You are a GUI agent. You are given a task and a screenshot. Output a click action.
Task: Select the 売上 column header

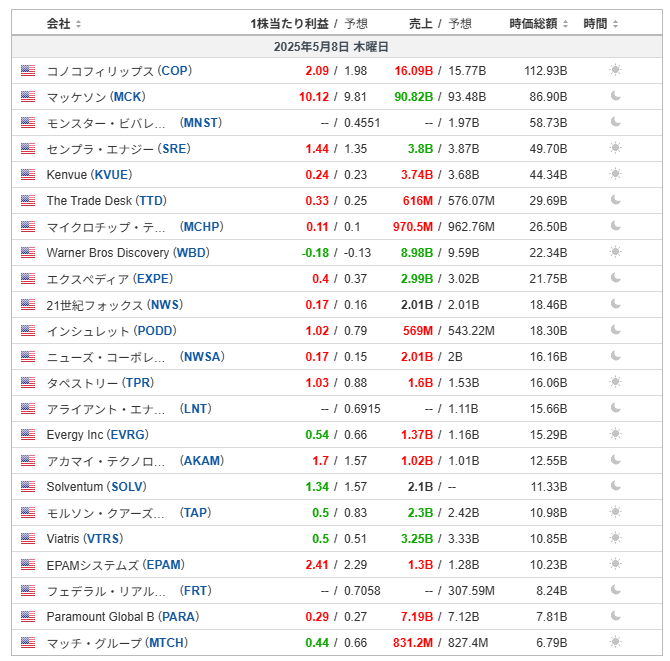click(420, 24)
